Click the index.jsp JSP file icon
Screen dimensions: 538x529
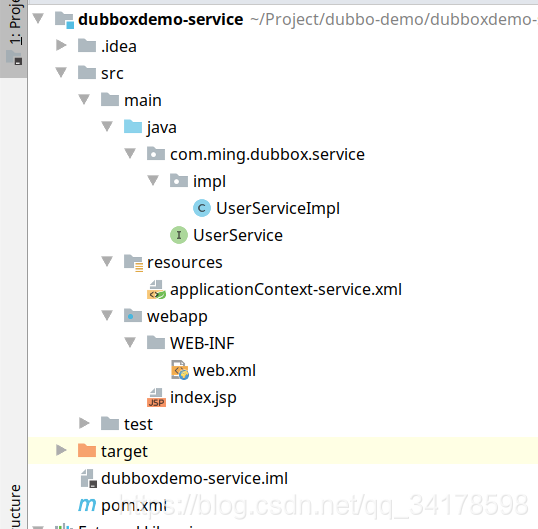tap(156, 397)
